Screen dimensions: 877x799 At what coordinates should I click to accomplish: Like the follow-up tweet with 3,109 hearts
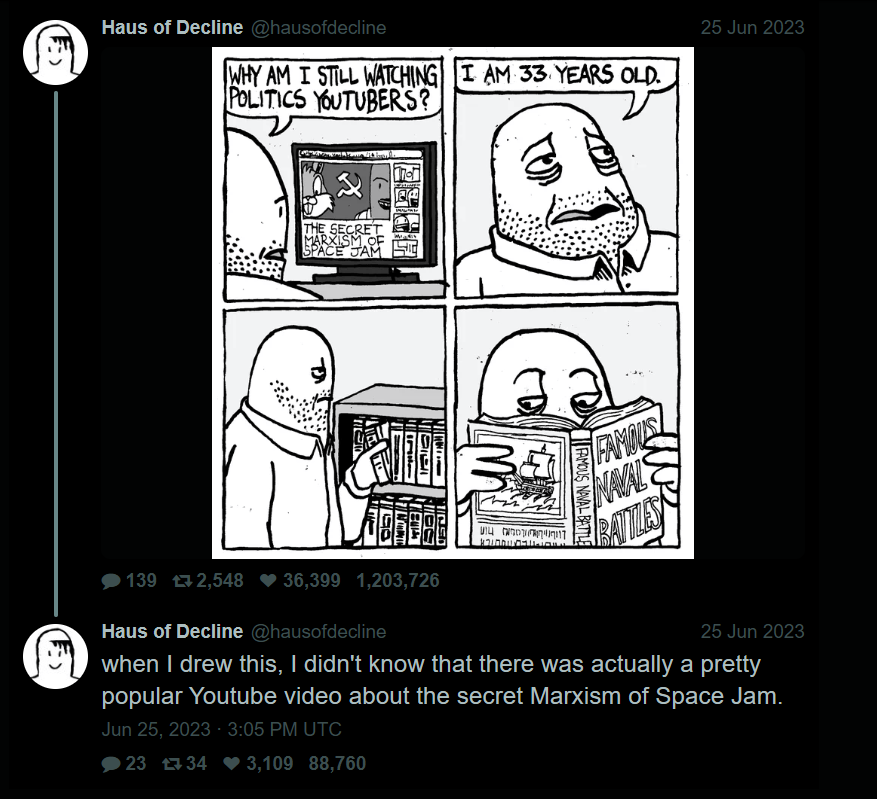(x=232, y=764)
